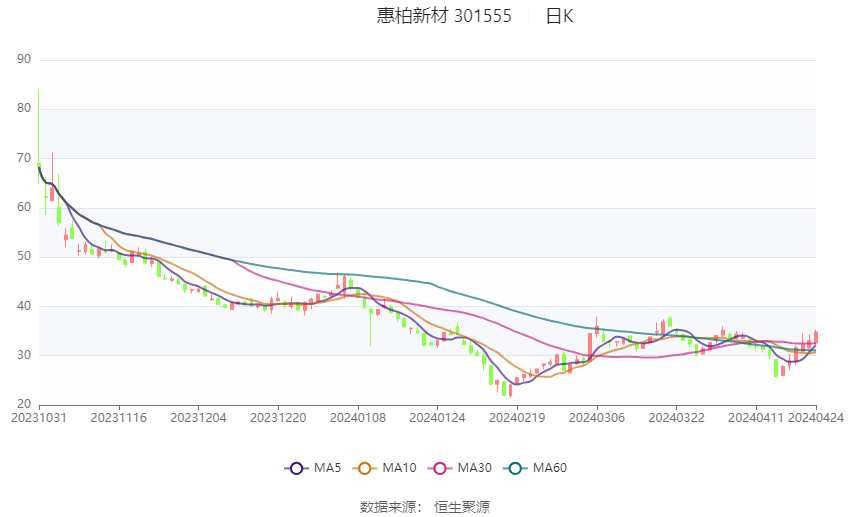850x517 pixels.
Task: Click the 日K label in title
Action: [559, 16]
